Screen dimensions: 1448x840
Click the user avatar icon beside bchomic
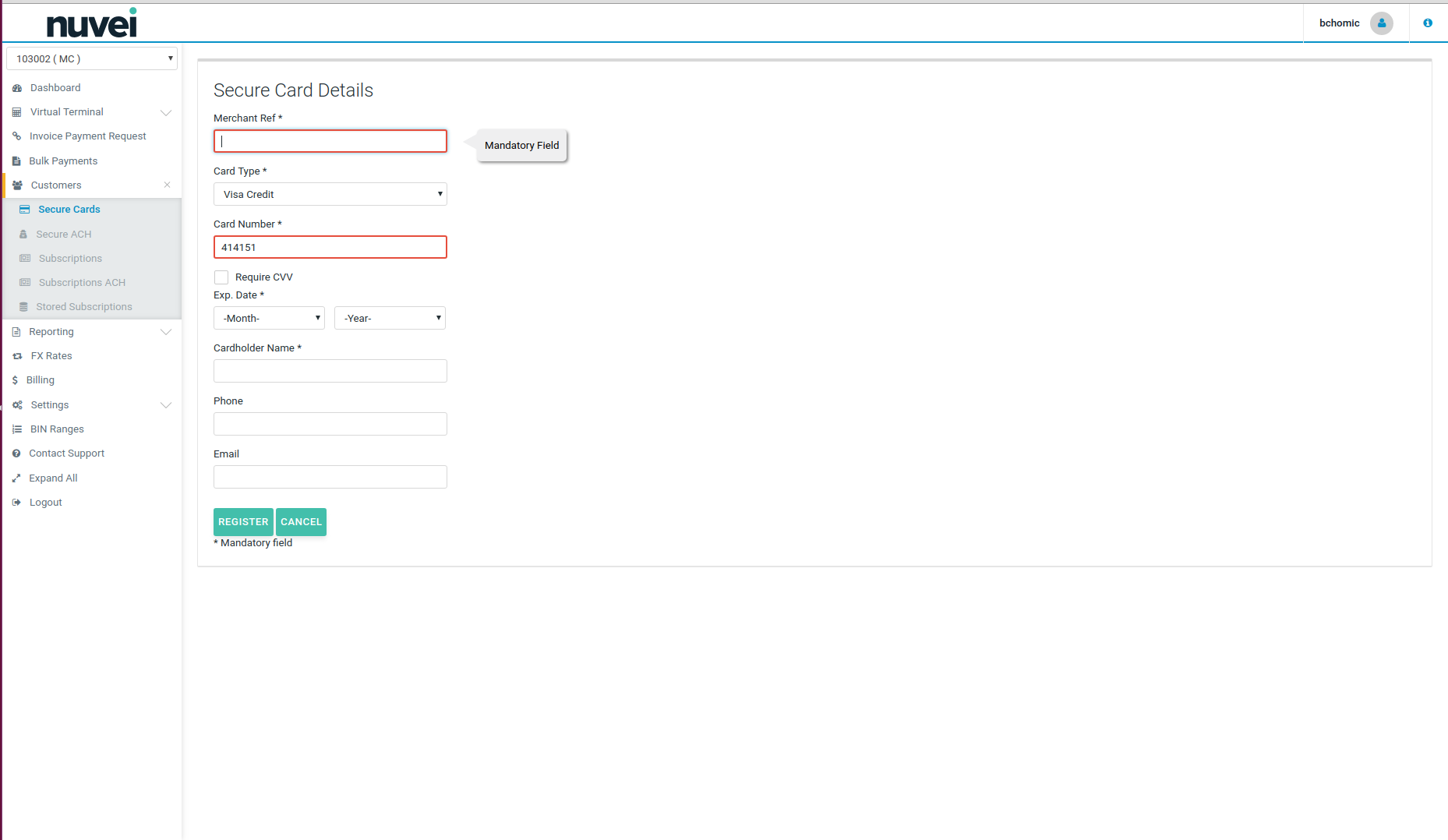point(1381,23)
